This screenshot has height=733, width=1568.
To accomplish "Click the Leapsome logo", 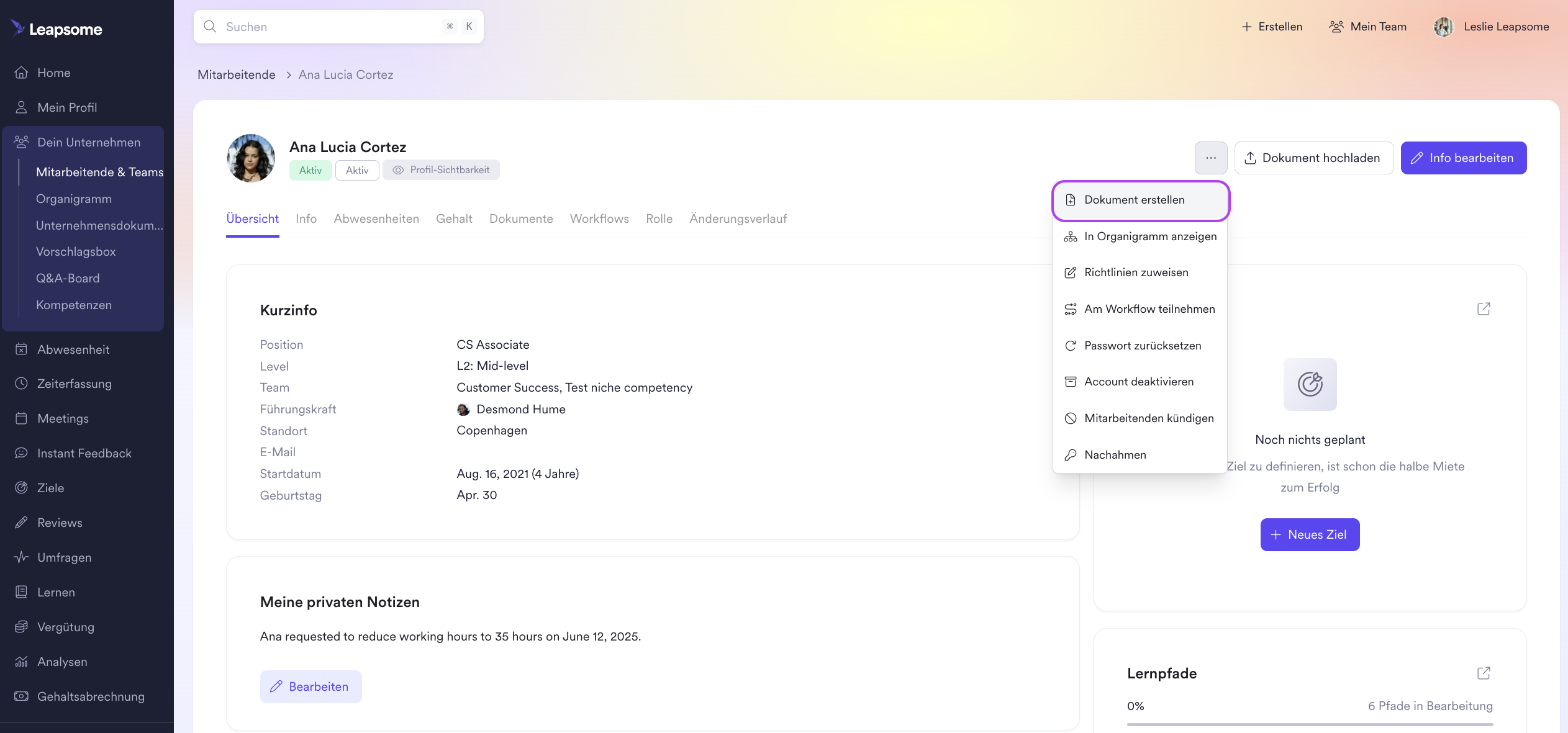I will [x=57, y=29].
